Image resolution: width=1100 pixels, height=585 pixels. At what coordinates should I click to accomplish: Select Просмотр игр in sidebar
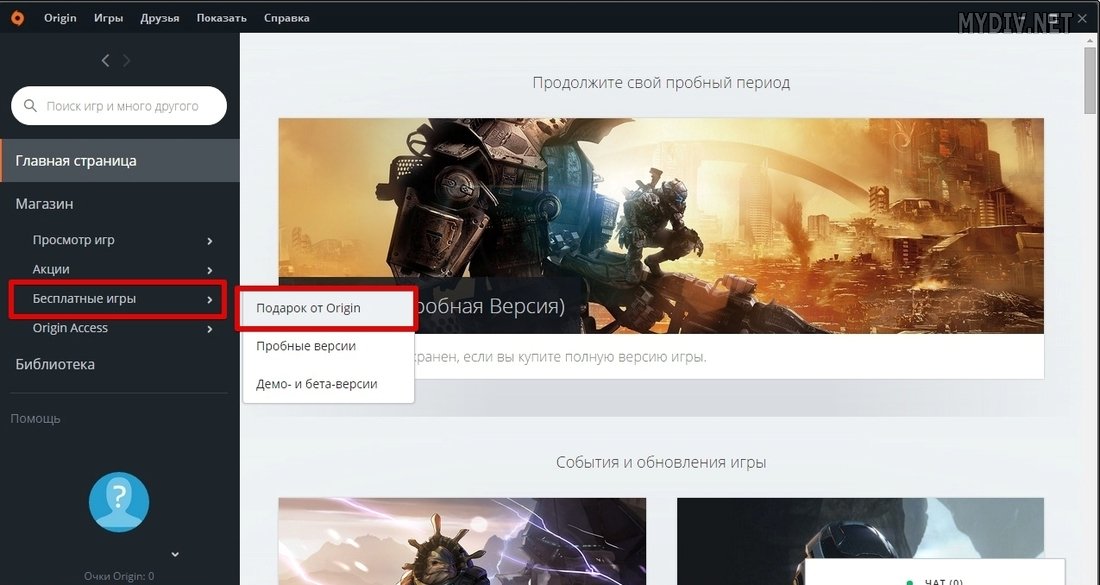tap(74, 240)
